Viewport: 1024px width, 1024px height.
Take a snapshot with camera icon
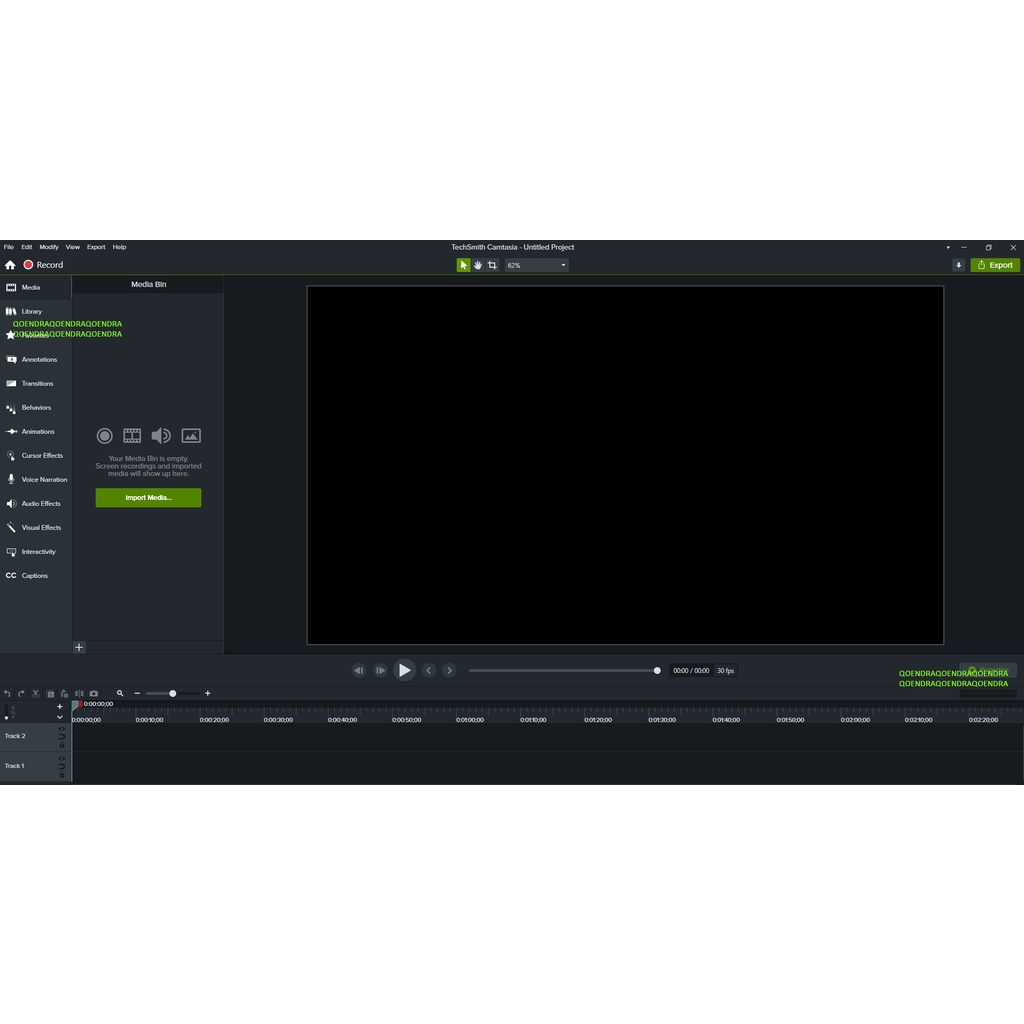click(x=94, y=693)
